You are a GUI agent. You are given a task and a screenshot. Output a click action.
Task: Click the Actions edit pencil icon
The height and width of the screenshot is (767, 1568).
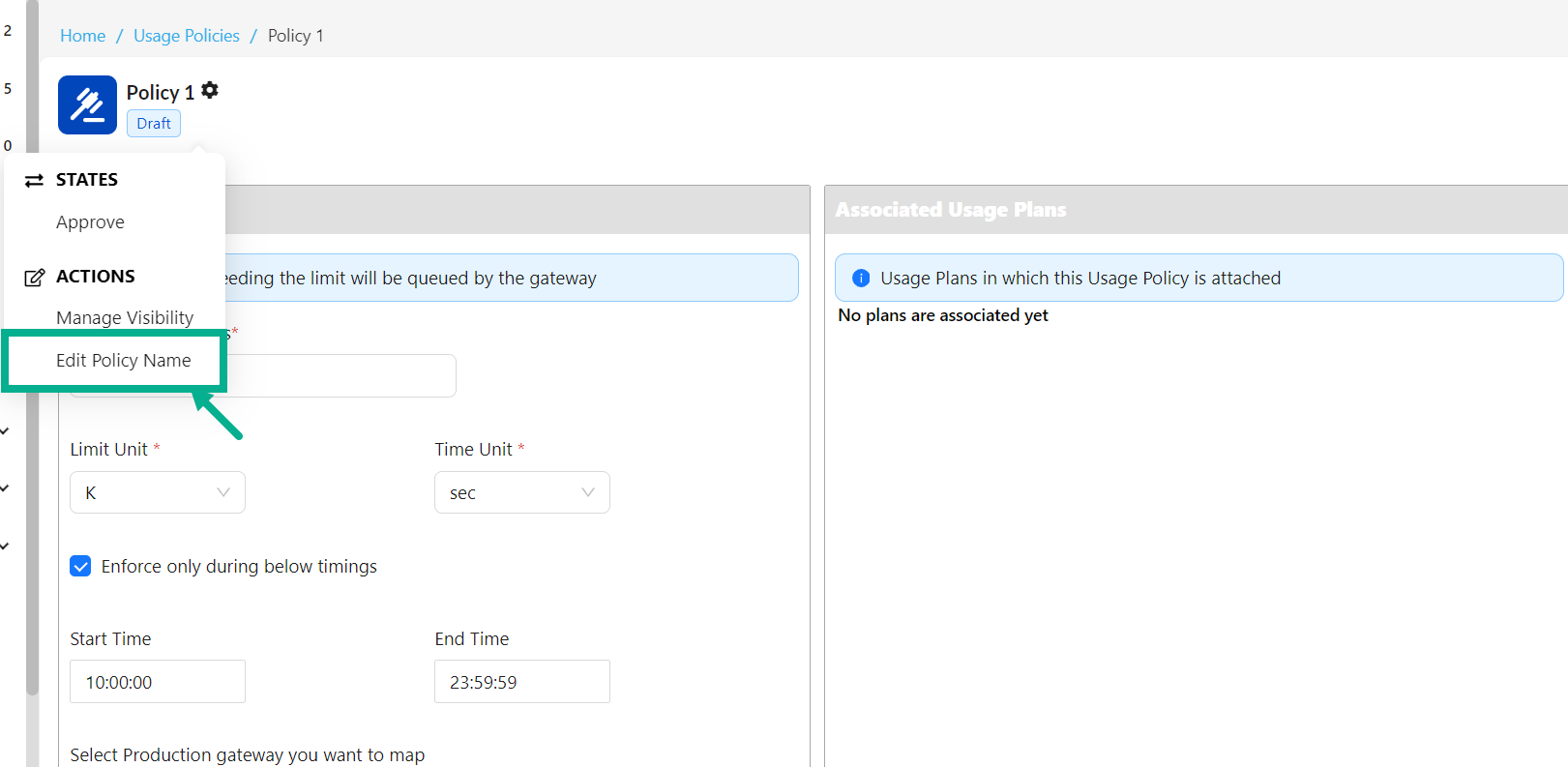tap(34, 278)
